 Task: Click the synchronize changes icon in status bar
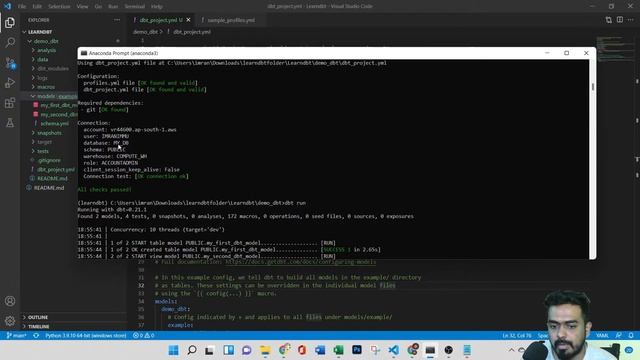36,336
